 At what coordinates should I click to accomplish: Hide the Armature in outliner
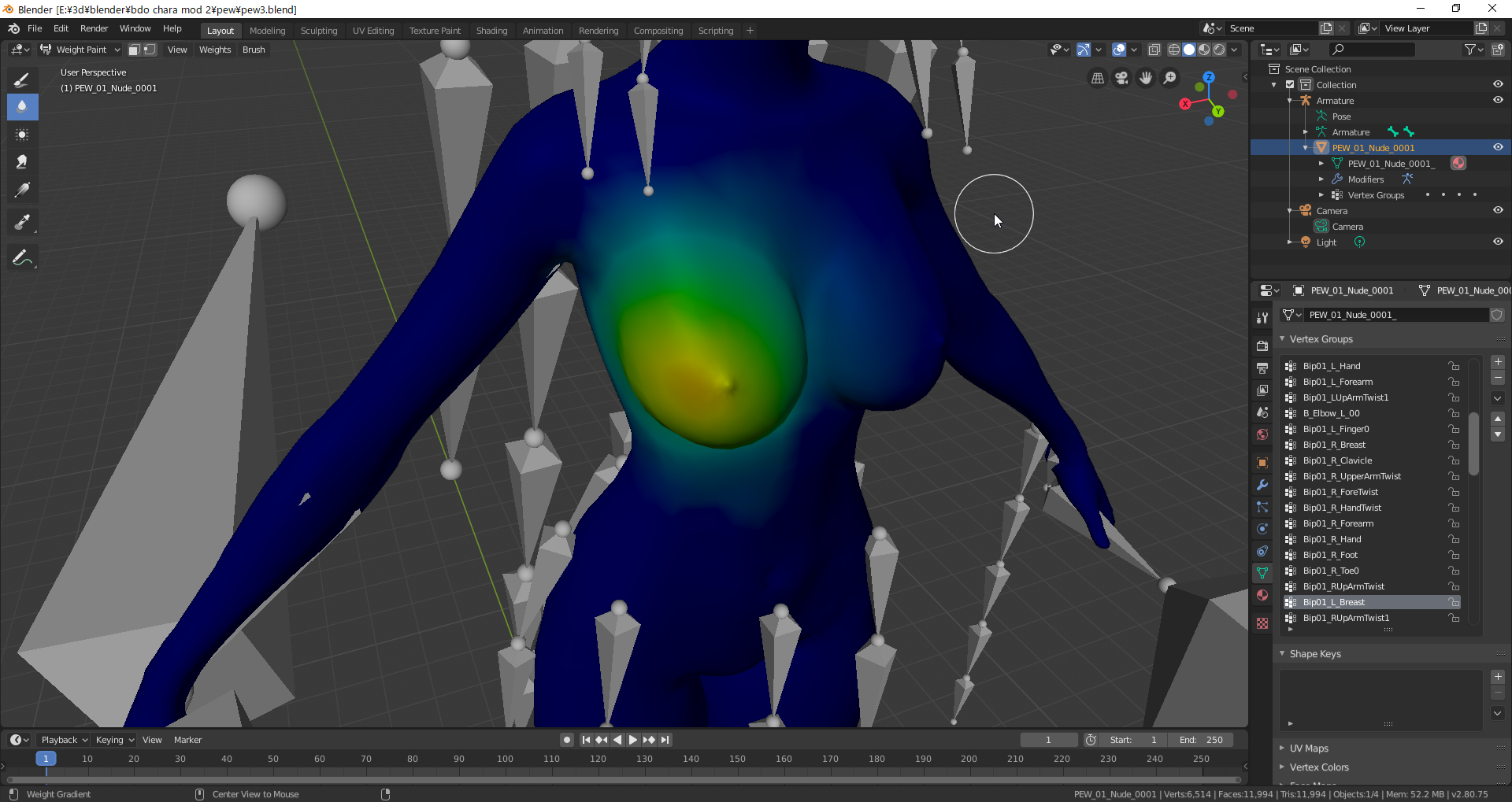click(1498, 100)
